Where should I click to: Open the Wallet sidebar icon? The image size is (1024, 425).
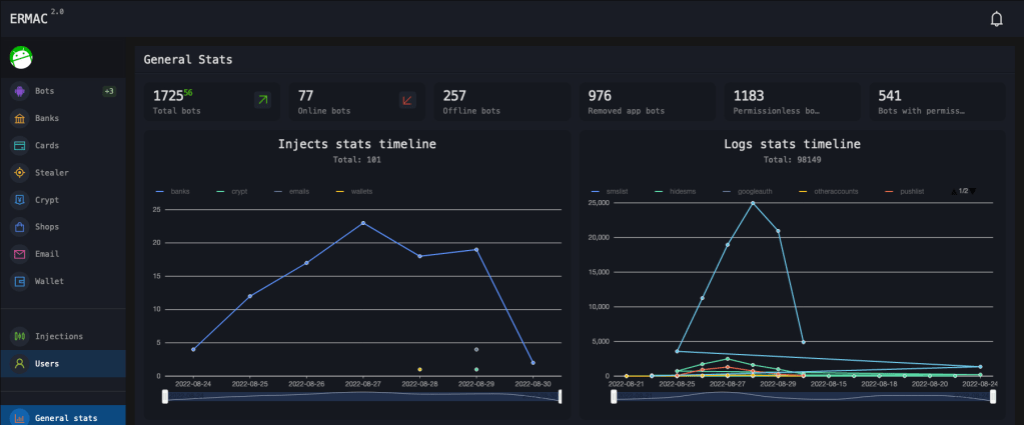[x=19, y=281]
